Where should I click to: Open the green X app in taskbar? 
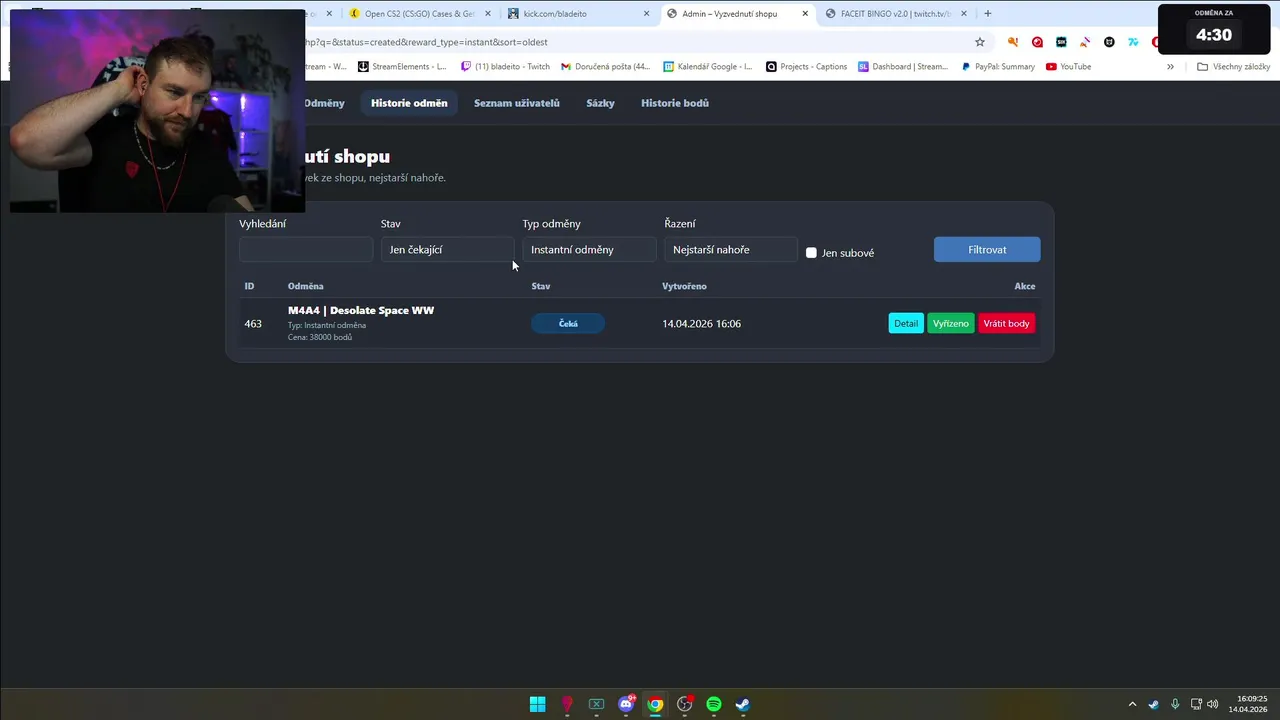point(596,704)
